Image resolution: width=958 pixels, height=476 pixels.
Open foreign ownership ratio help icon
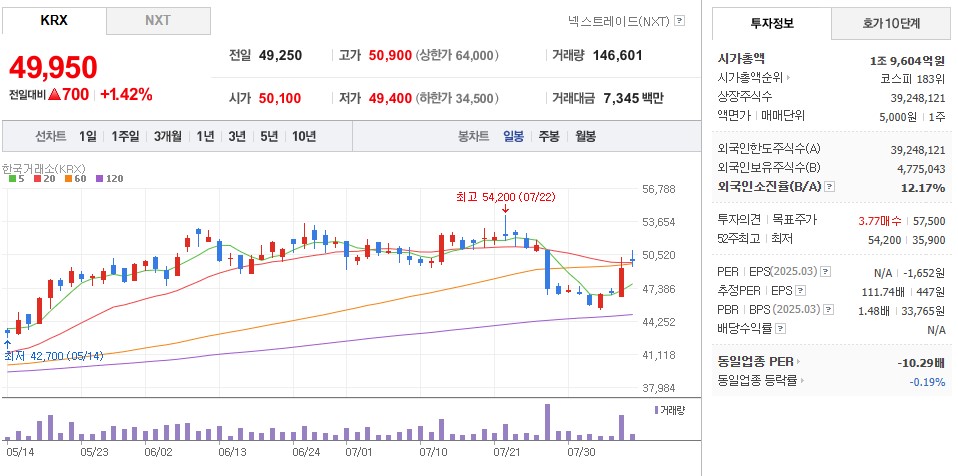[x=829, y=187]
